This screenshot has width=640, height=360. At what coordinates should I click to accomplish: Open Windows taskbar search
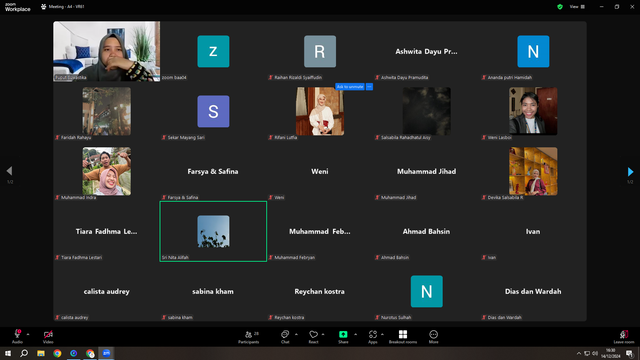click(24, 353)
